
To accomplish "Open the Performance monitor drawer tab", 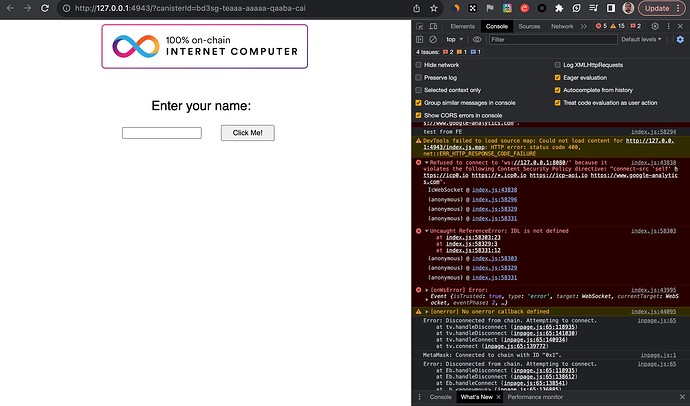I will click(535, 397).
